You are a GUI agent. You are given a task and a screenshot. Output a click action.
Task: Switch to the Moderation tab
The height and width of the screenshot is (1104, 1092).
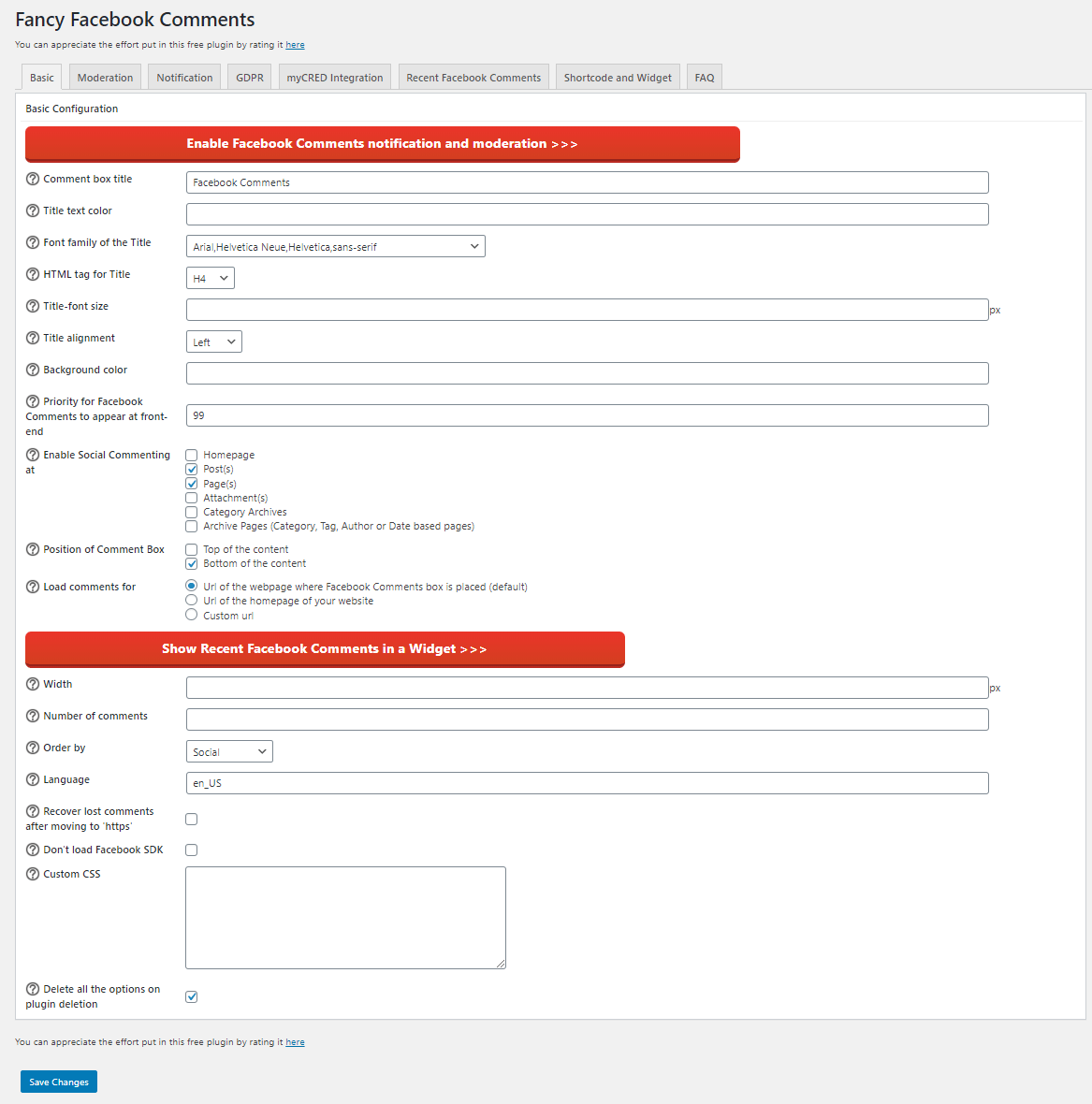point(105,78)
